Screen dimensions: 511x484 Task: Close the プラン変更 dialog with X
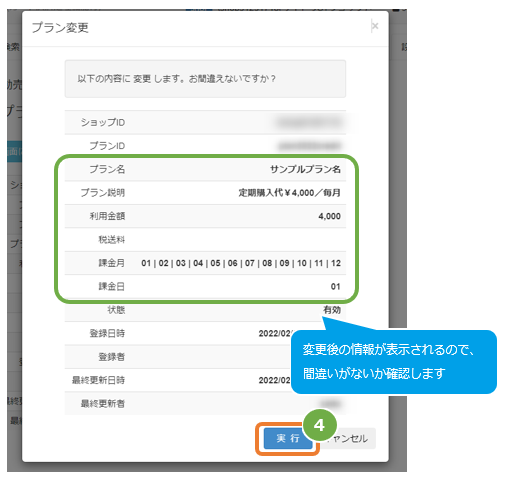(375, 26)
